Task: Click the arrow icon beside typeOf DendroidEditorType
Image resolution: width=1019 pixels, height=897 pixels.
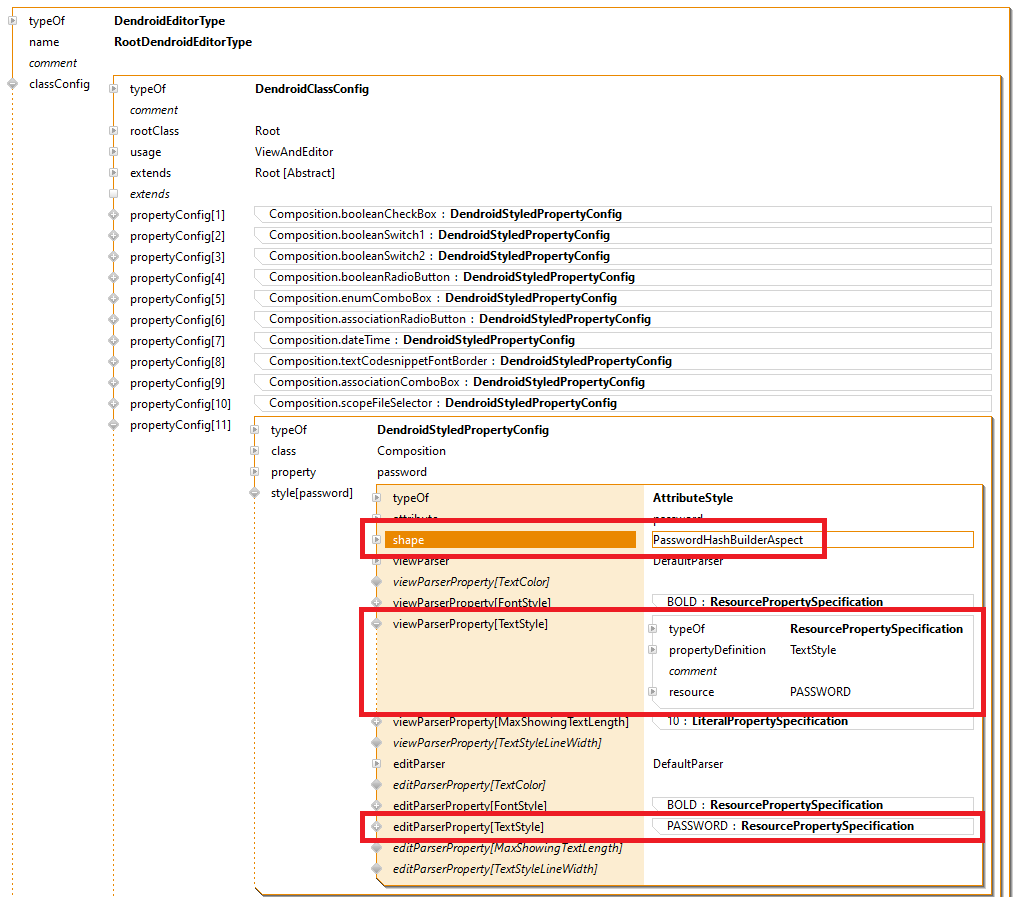Action: click(x=13, y=21)
